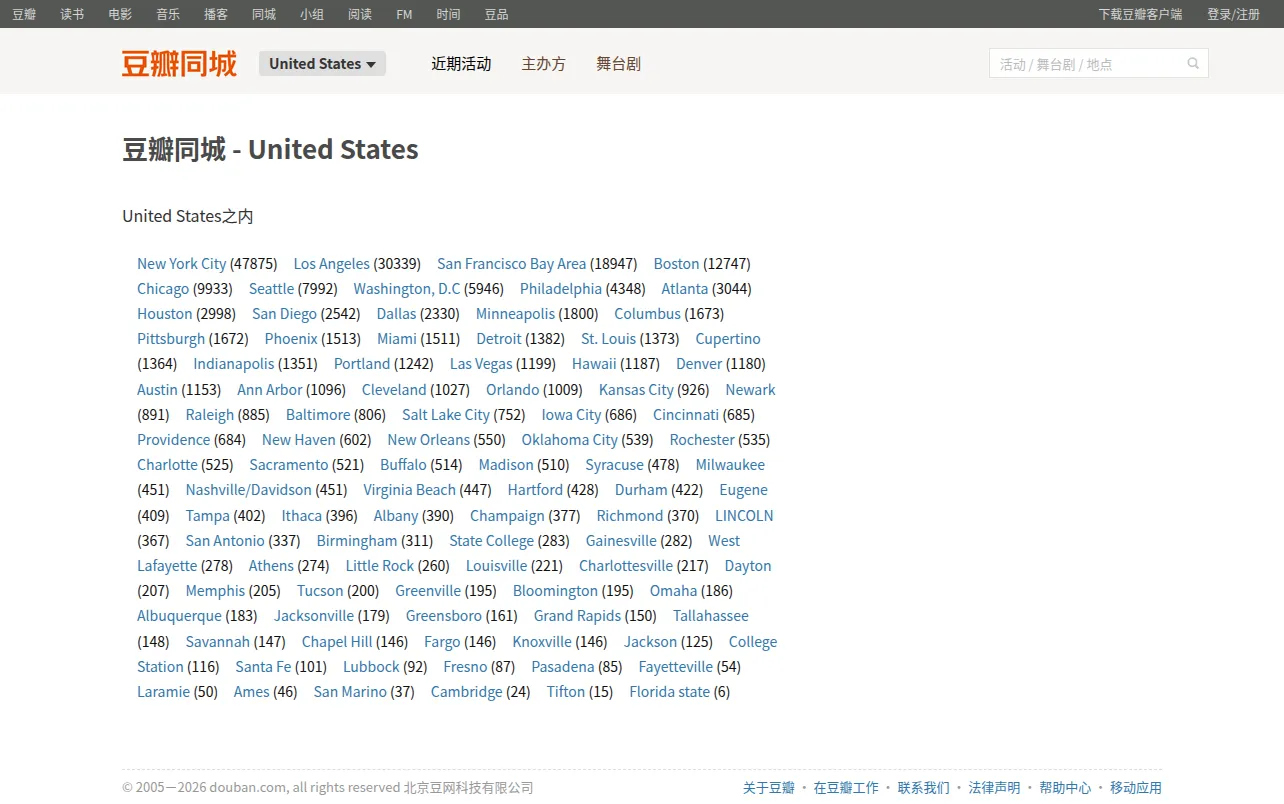Open 关于豆瓣 in the footer
The image size is (1284, 804).
(x=769, y=788)
